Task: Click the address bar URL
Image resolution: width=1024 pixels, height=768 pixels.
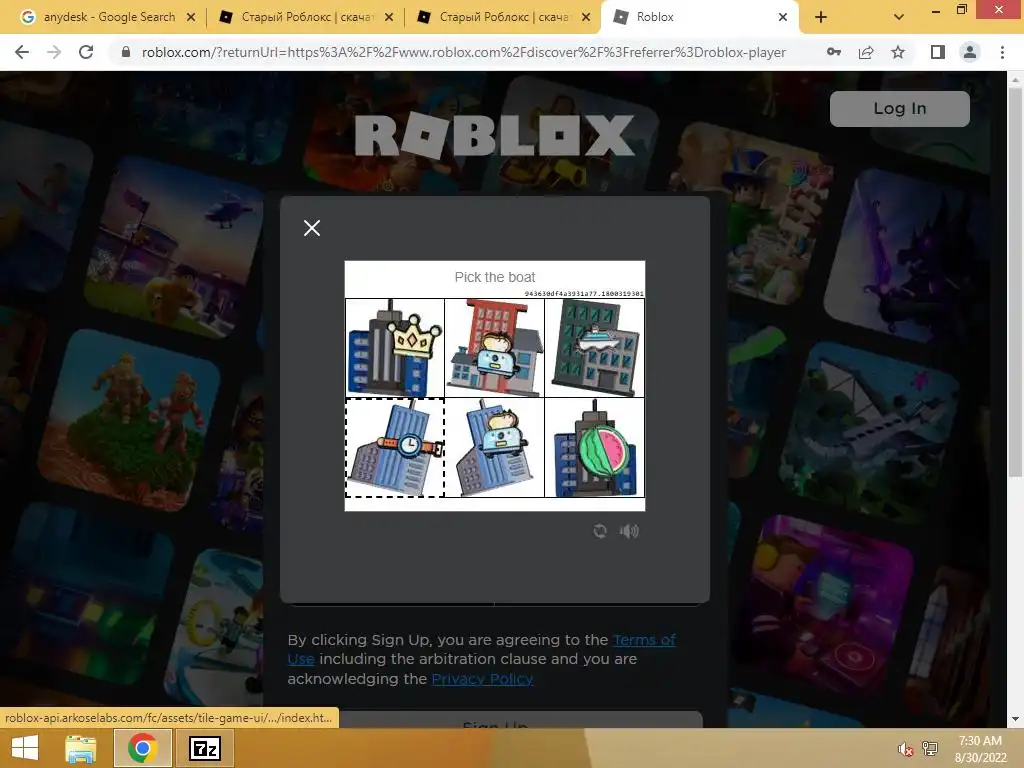Action: click(464, 52)
